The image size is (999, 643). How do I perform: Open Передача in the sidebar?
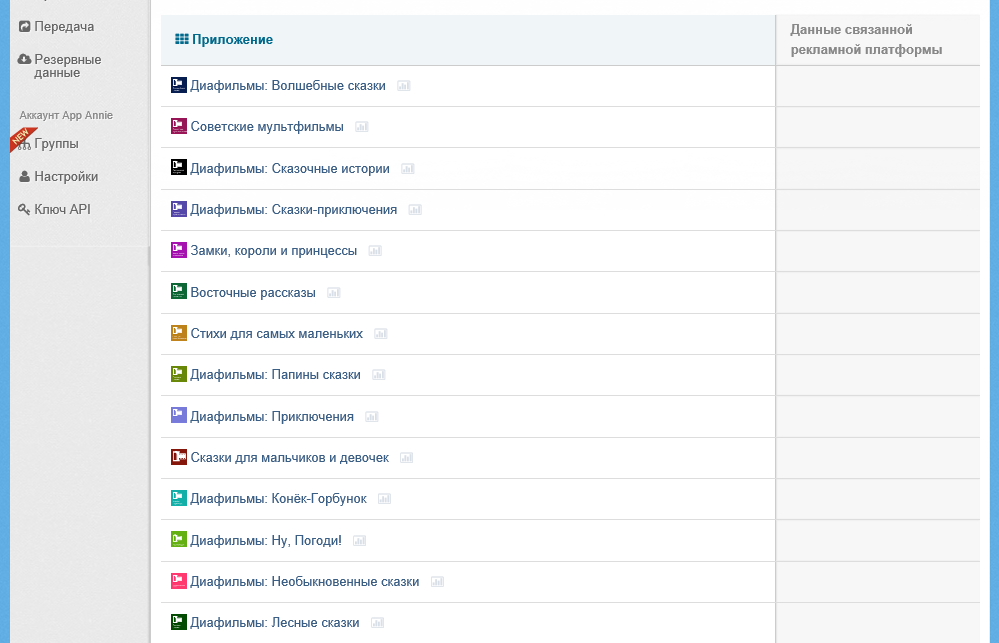pos(64,26)
